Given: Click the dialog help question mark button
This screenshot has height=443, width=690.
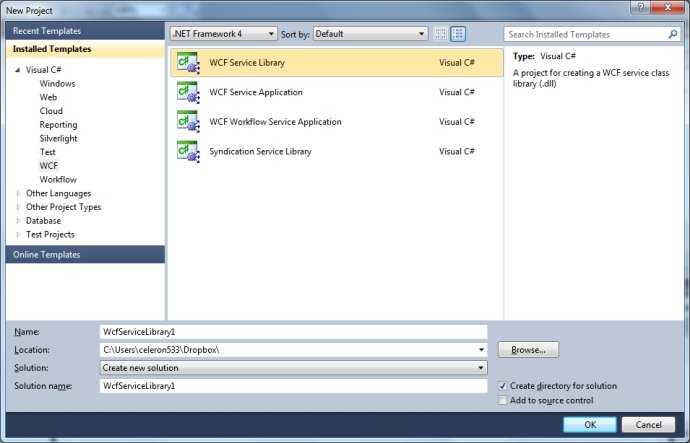Looking at the screenshot, I should [640, 7].
